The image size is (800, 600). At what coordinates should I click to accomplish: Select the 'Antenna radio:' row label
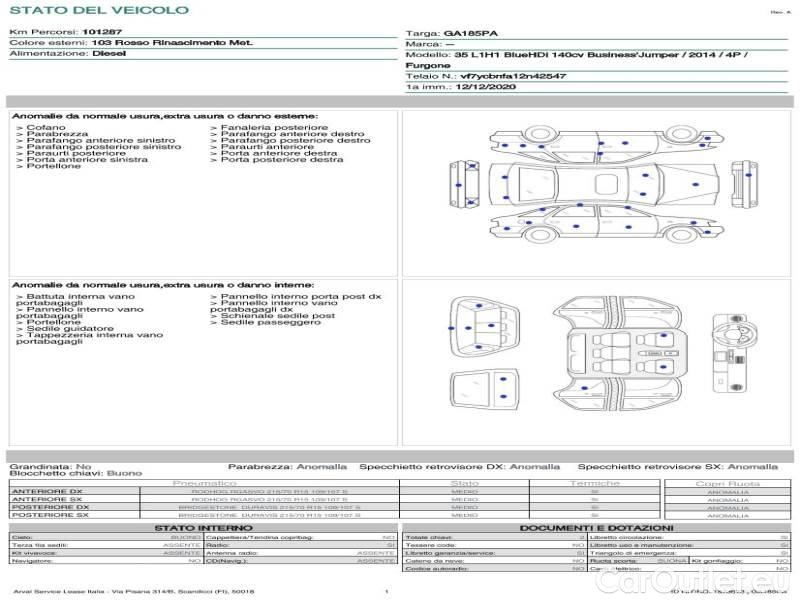tap(232, 553)
